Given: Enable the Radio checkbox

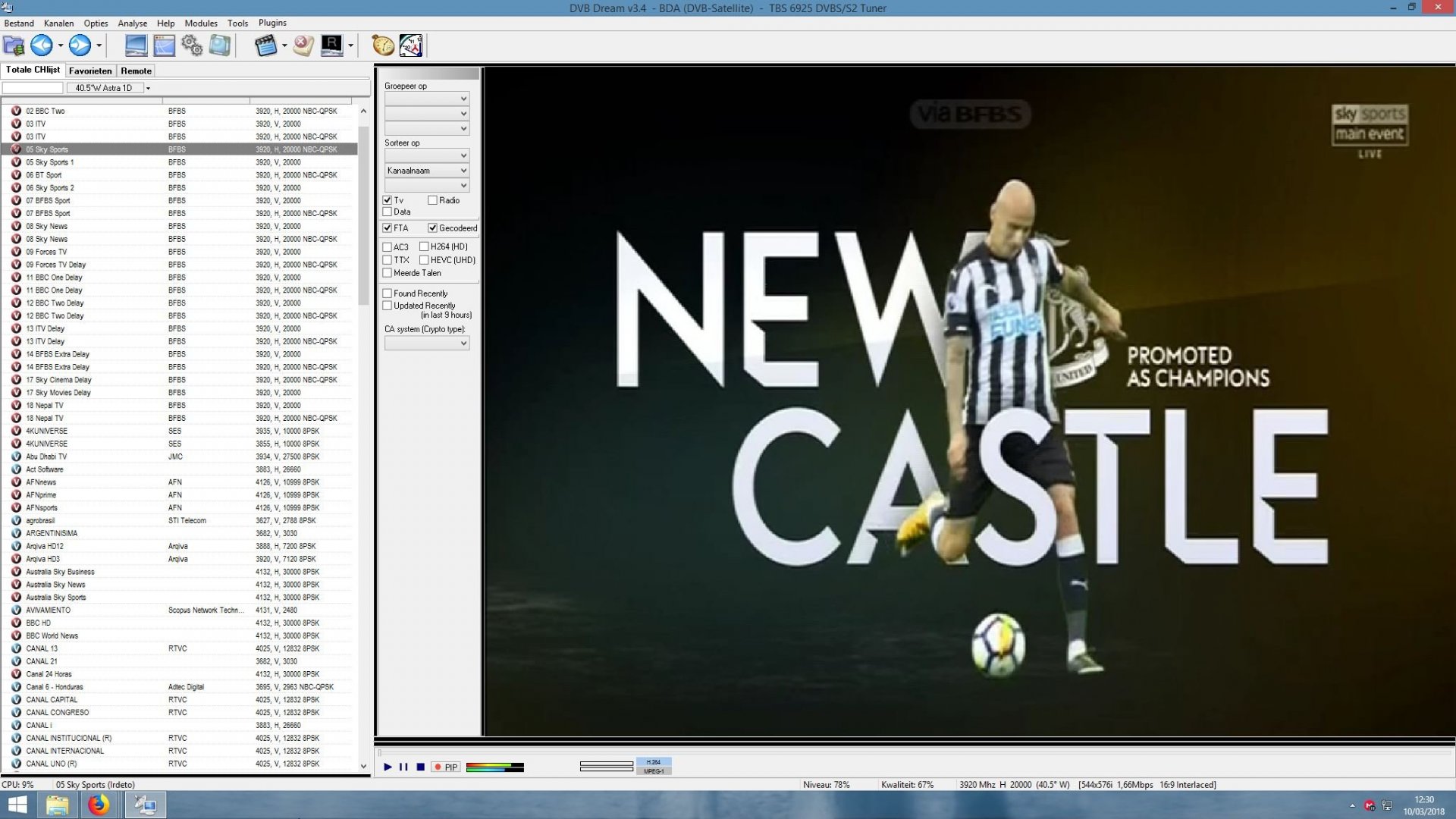Looking at the screenshot, I should coord(432,201).
